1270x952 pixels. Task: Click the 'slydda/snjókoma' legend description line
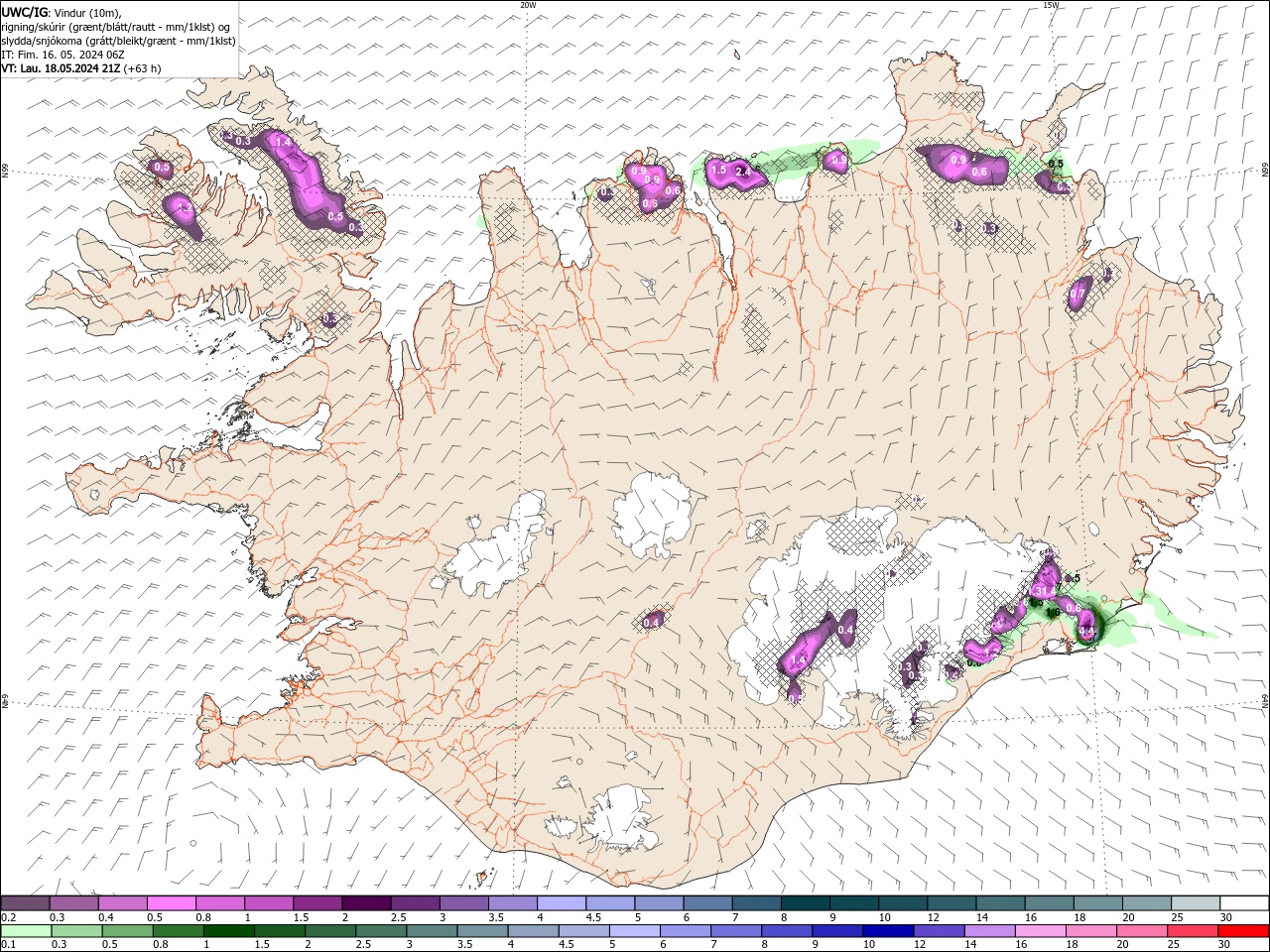click(x=118, y=41)
